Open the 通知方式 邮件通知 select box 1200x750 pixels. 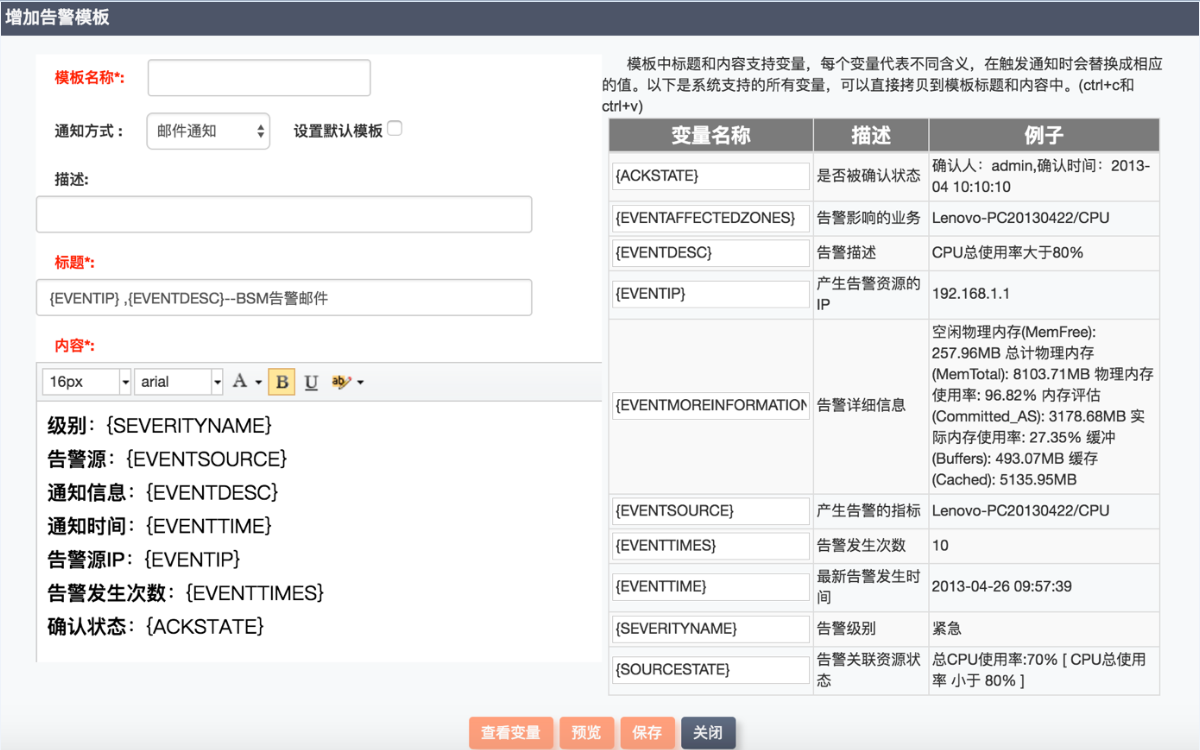[x=208, y=131]
